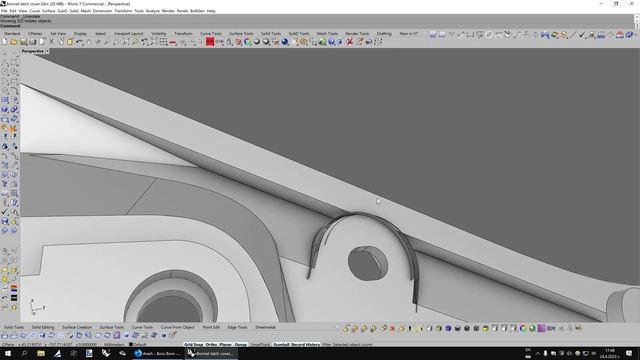Click the red minus line icon
Image resolution: width=640 pixels, height=360 pixels.
[173, 42]
